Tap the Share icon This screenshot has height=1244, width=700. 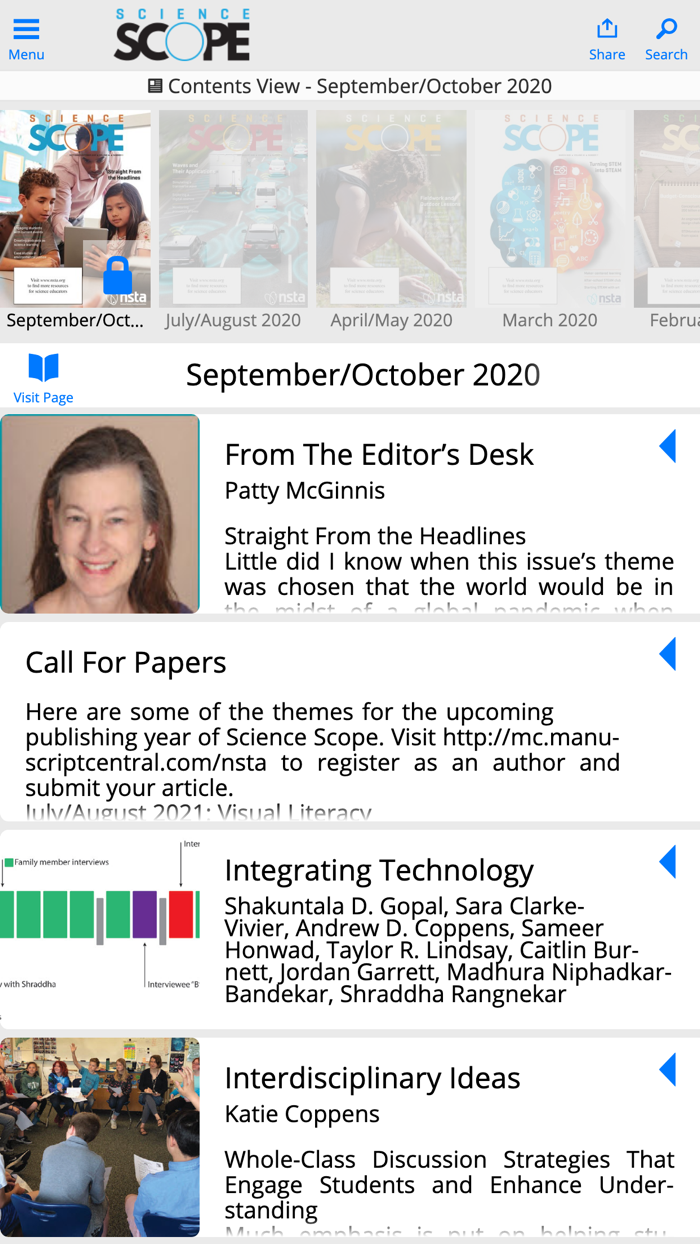pyautogui.click(x=607, y=29)
